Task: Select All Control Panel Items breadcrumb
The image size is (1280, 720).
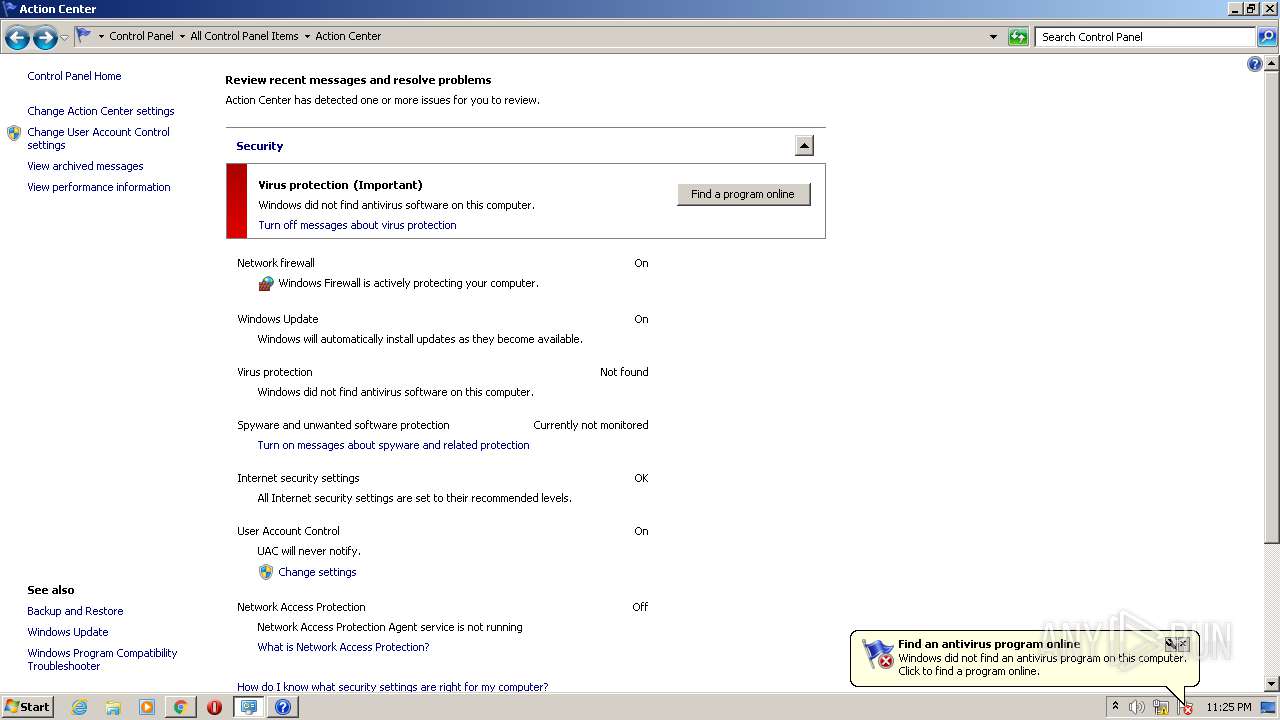Action: (244, 36)
